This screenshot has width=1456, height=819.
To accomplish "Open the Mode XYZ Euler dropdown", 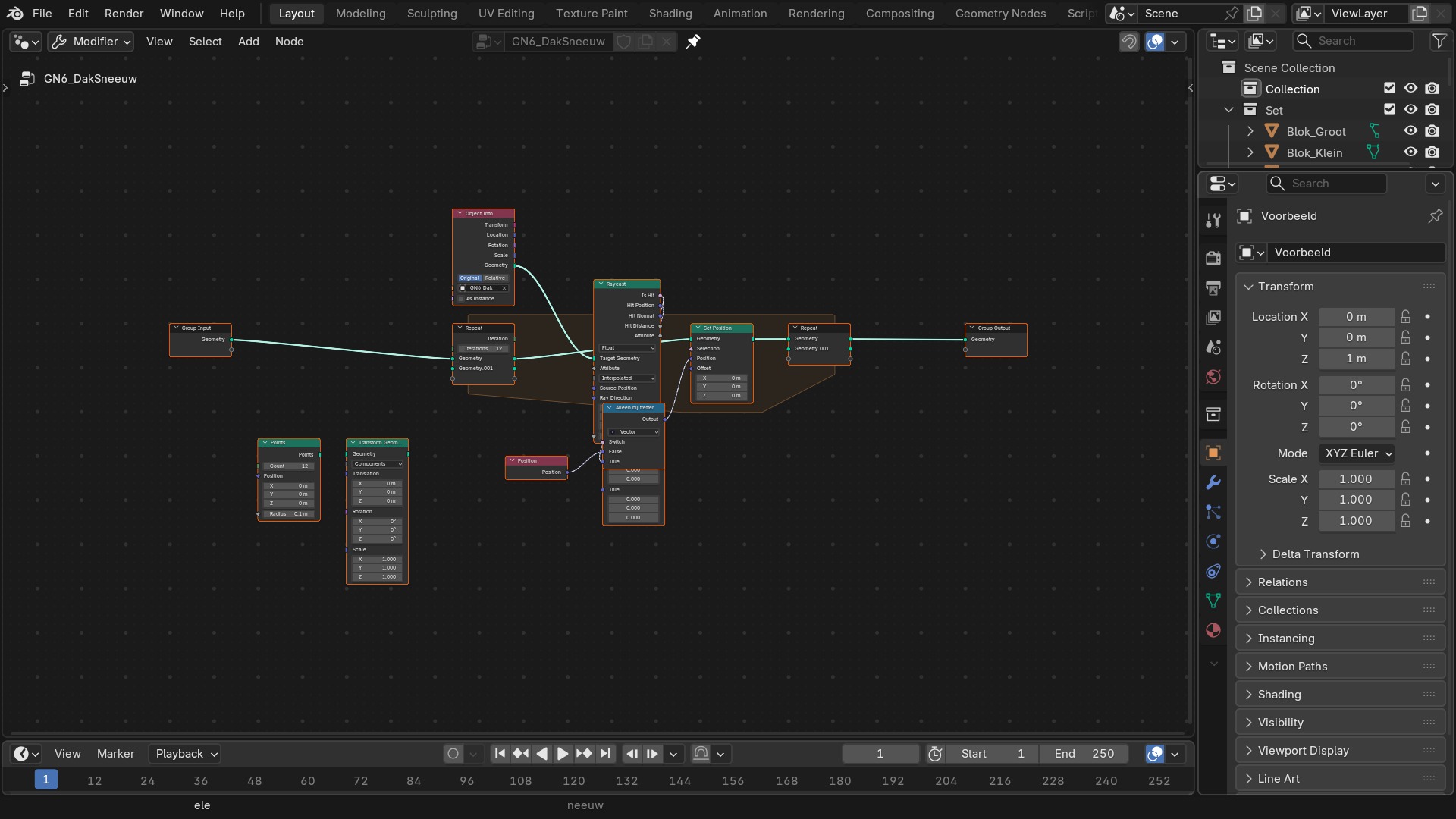I will pos(1357,453).
